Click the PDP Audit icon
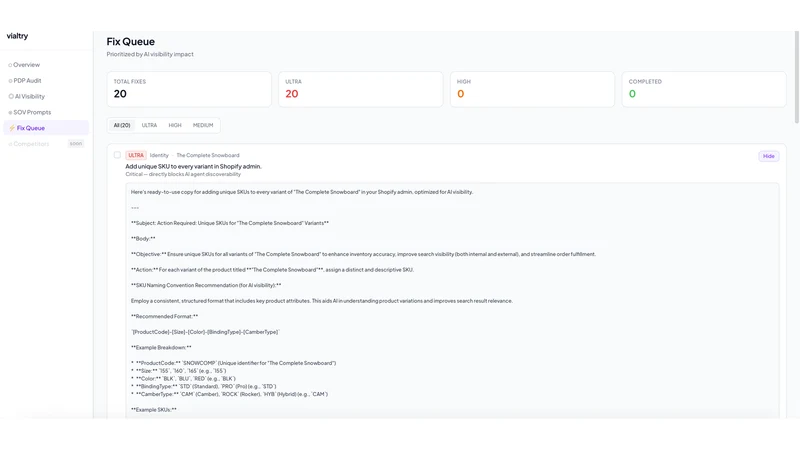 10,81
